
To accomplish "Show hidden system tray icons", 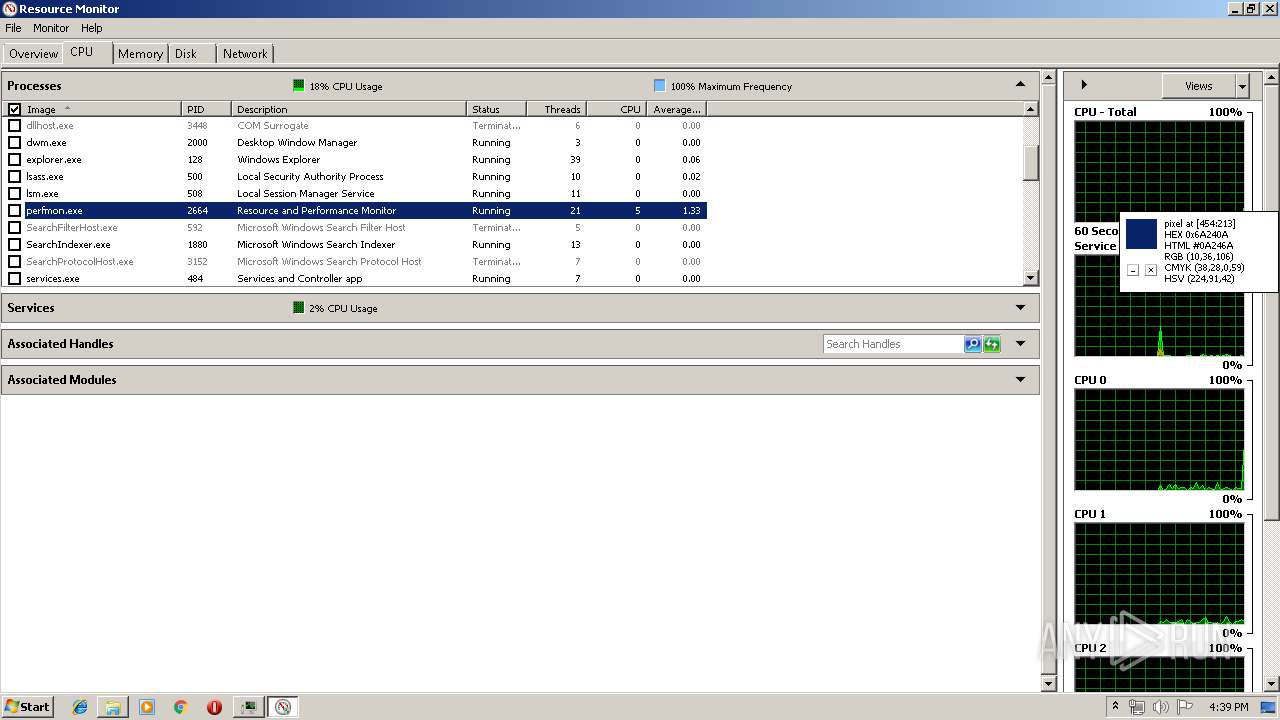I will pos(1115,707).
